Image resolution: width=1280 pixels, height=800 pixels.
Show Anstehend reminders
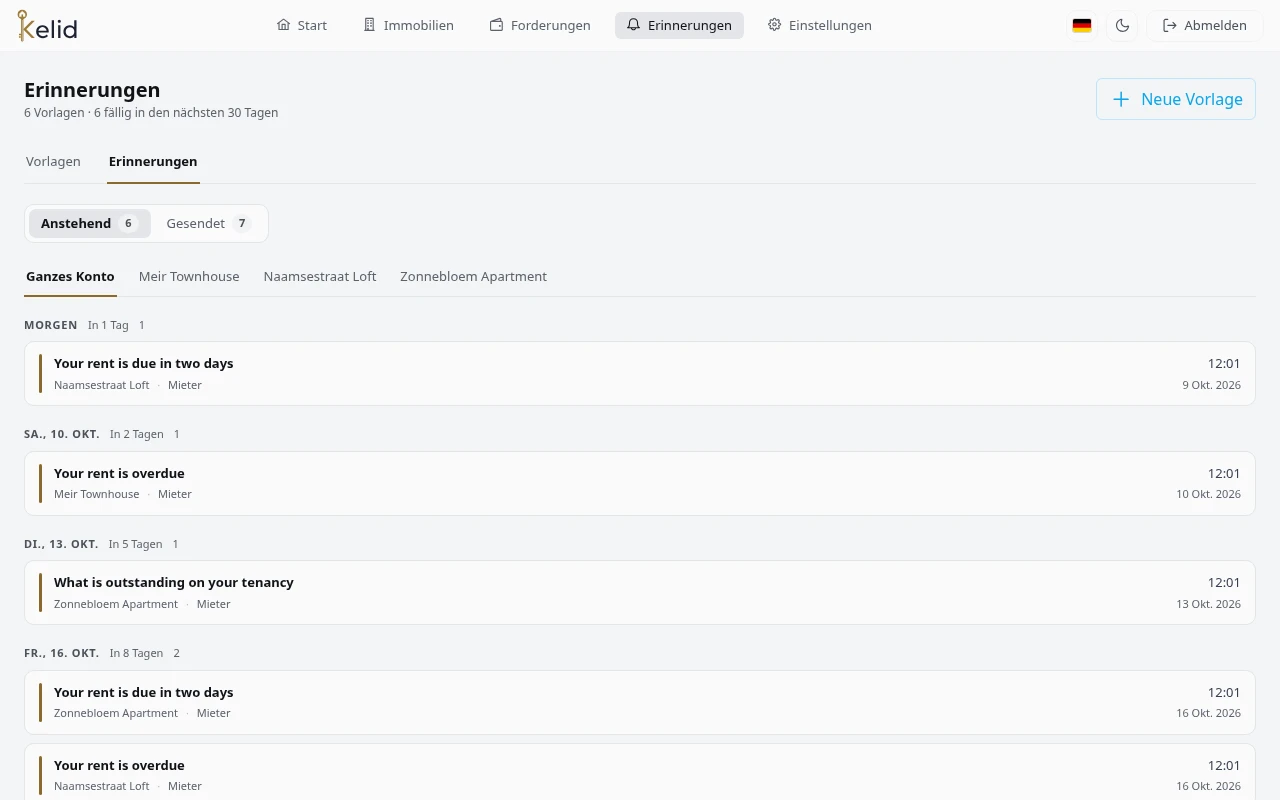(89, 223)
